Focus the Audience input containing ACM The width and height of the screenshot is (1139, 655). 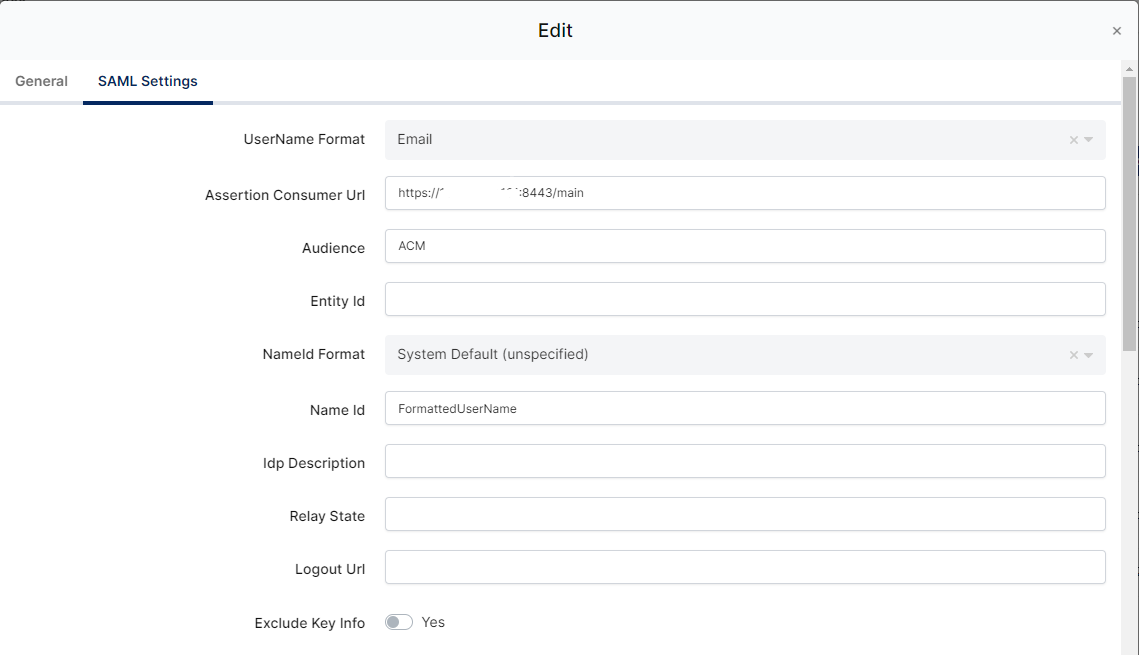click(x=744, y=246)
